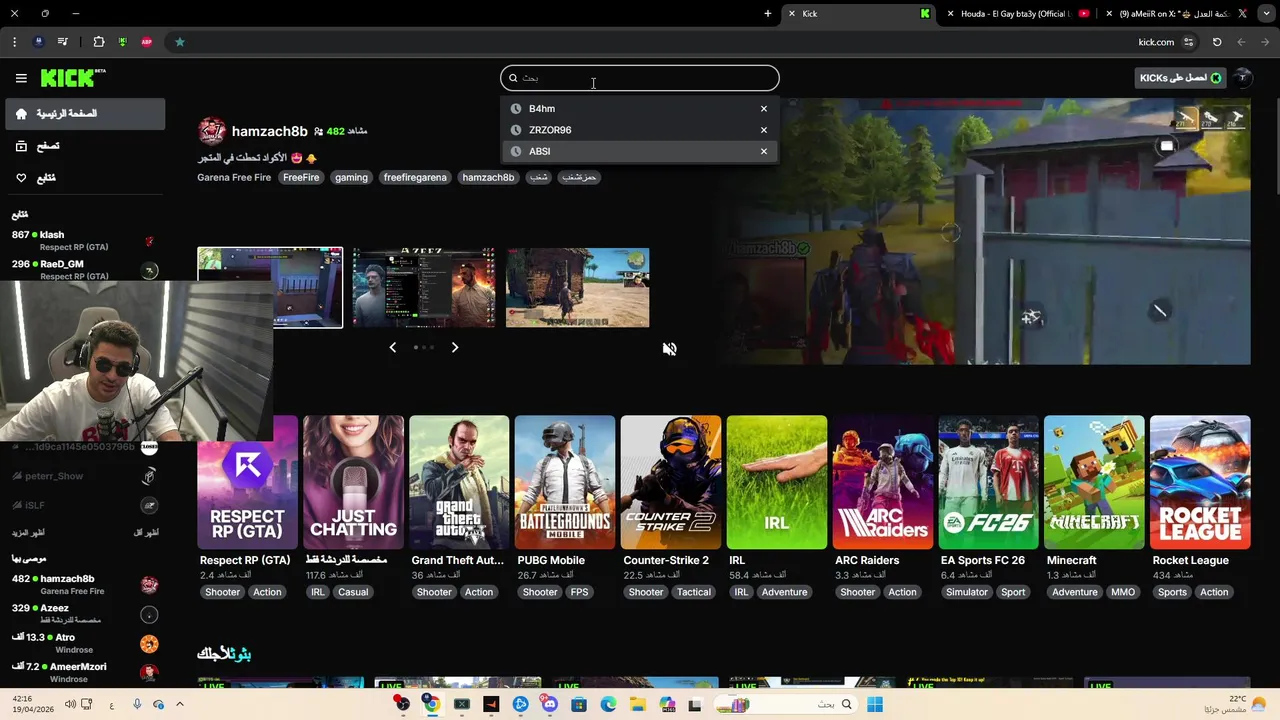
Task: Open Azeez in recommended list
Action: click(x=85, y=613)
